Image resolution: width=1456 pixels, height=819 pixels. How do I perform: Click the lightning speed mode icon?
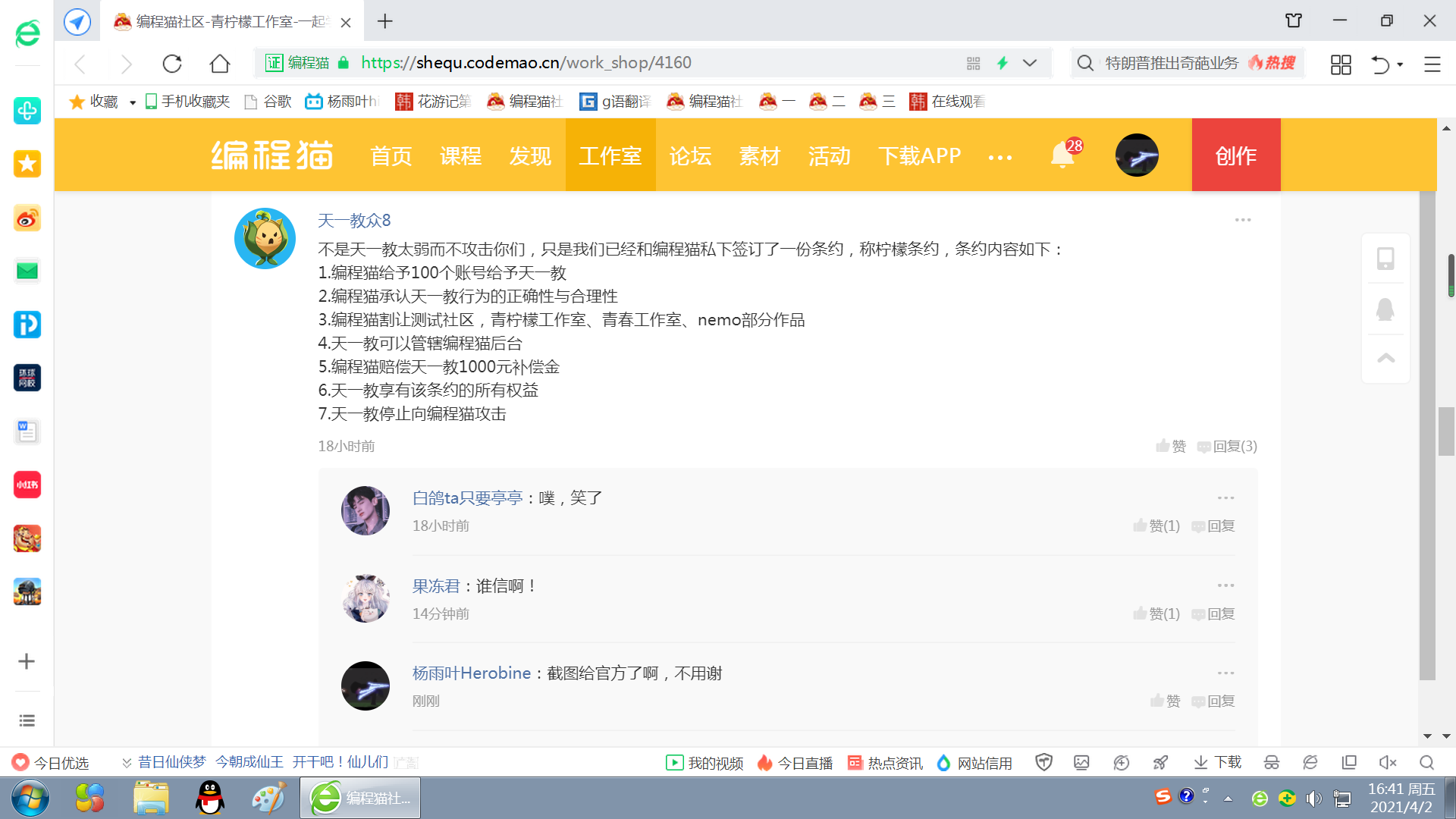coord(1003,63)
